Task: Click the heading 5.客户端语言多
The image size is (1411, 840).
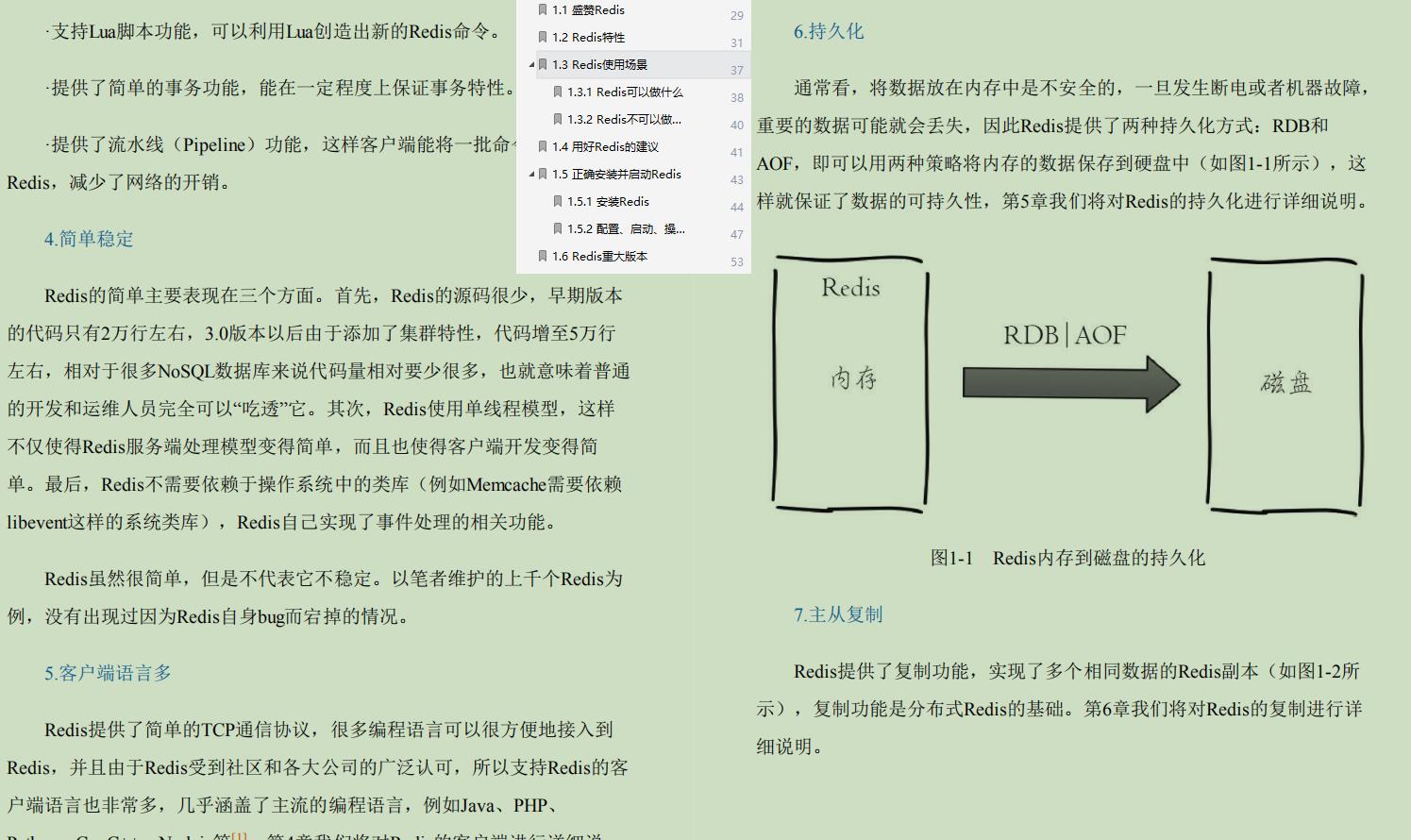Action: pos(108,673)
